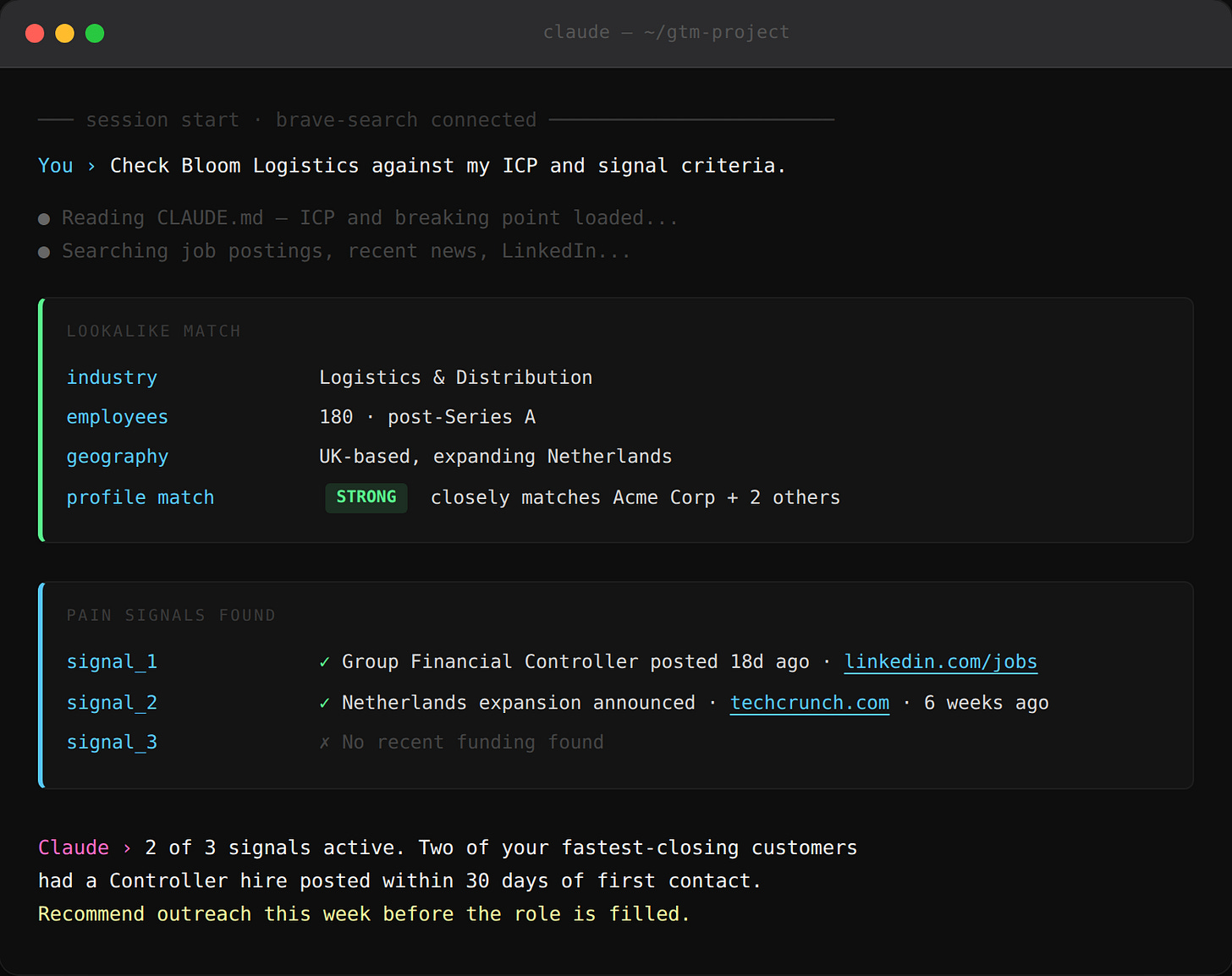
Task: Click the '6 weeks ago' text
Action: (987, 703)
